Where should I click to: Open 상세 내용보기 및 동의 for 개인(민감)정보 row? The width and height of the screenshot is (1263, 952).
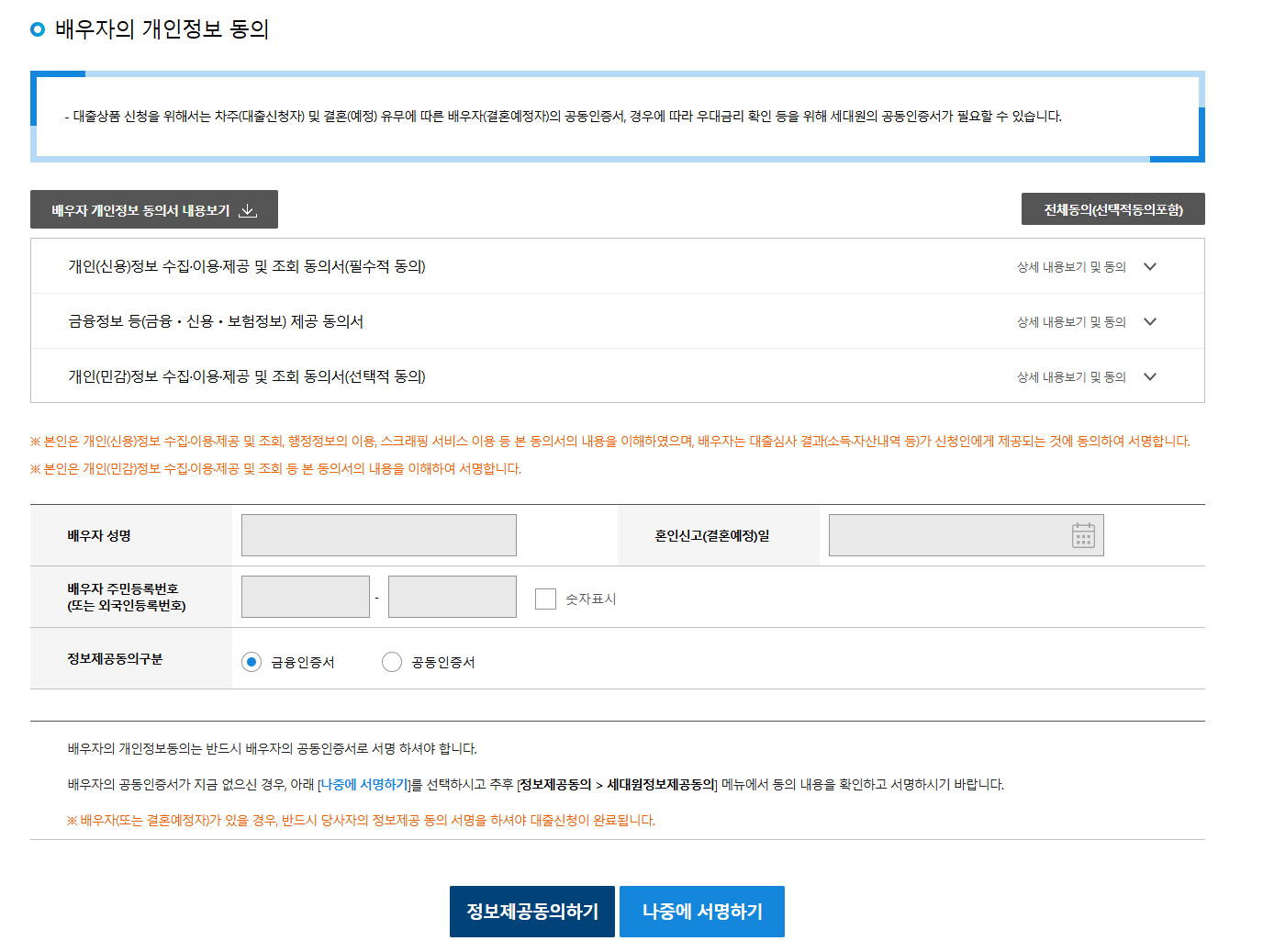tap(1071, 377)
